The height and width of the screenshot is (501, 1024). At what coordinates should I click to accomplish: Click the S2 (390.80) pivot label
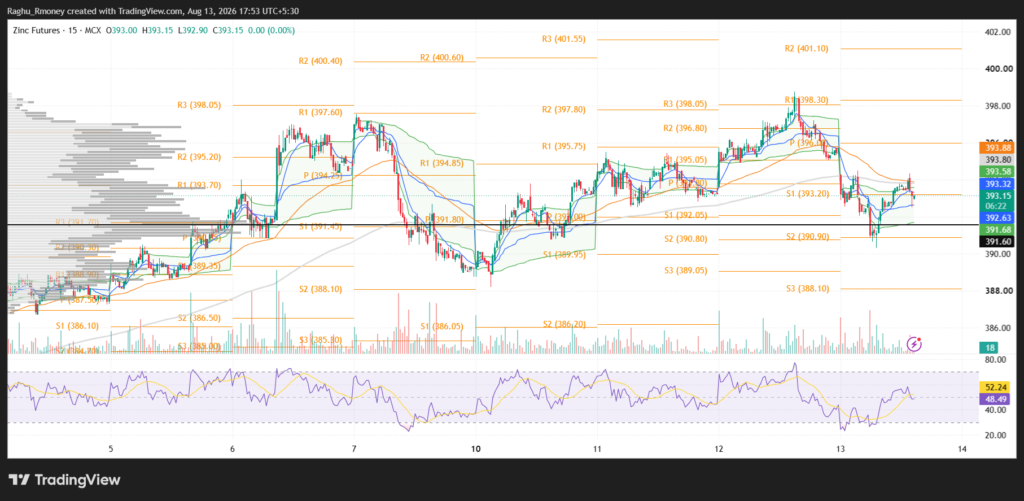[x=685, y=239]
